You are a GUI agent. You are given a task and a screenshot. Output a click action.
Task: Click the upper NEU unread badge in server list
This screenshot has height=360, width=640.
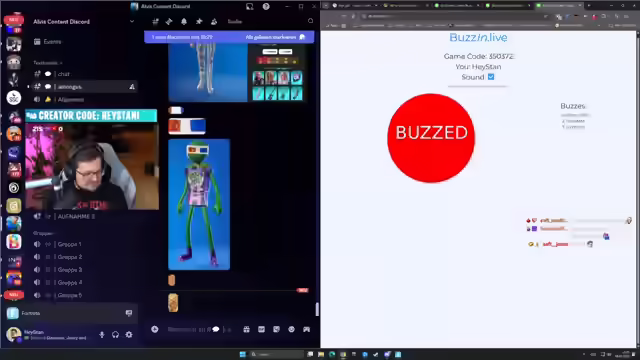13,19
